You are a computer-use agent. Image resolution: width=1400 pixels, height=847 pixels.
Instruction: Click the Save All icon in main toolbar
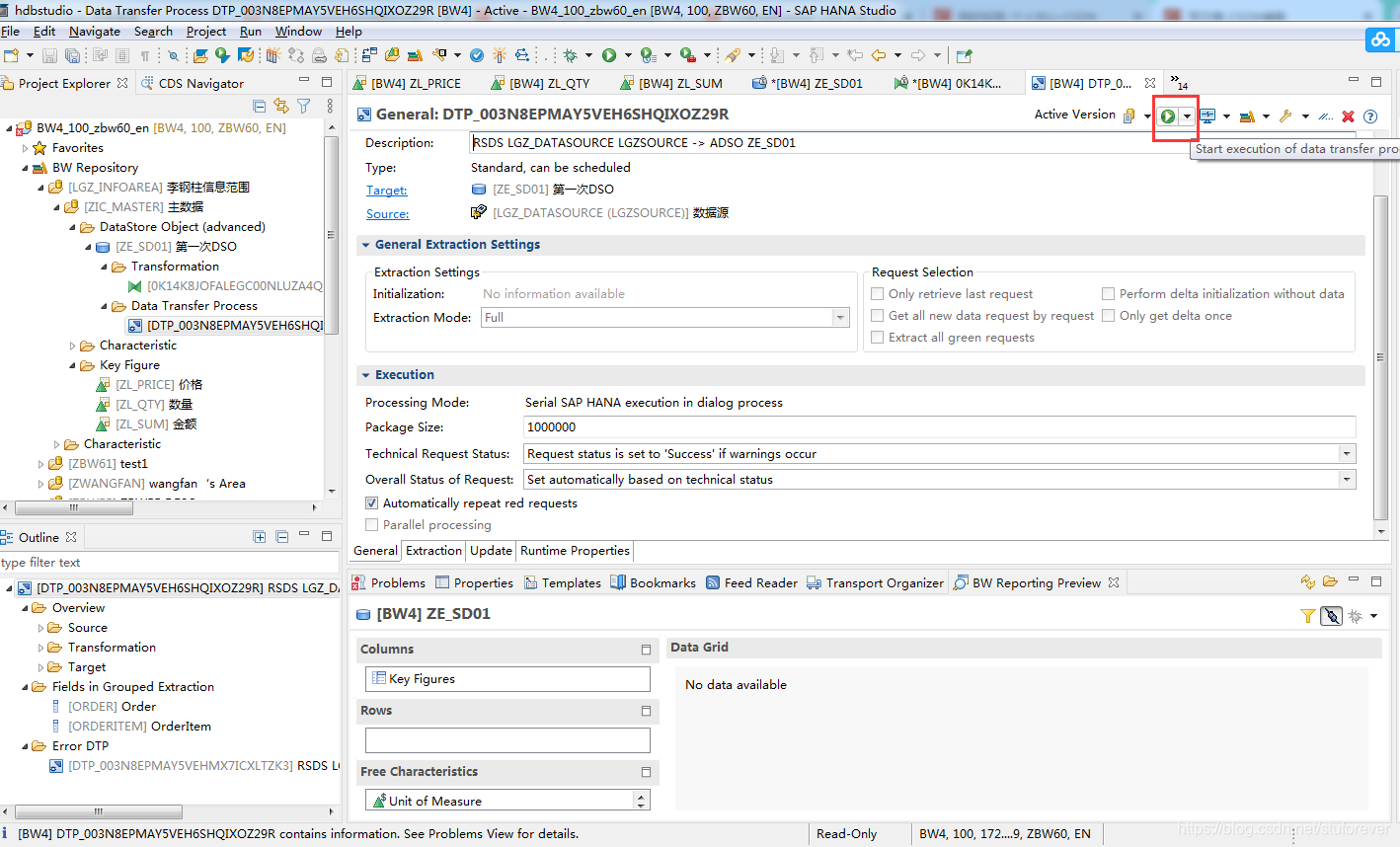[x=73, y=55]
